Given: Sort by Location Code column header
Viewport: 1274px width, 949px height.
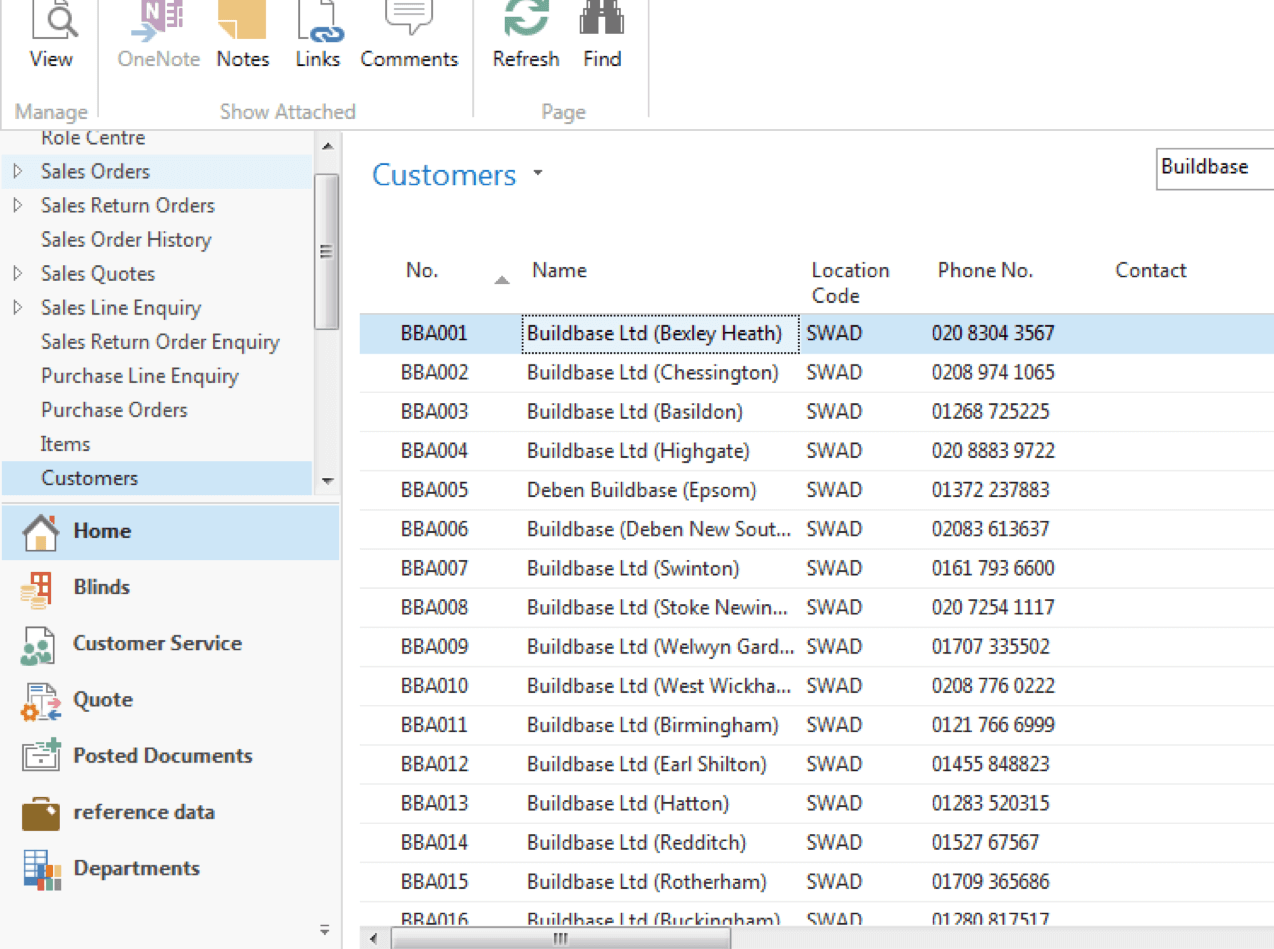Looking at the screenshot, I should coord(850,283).
